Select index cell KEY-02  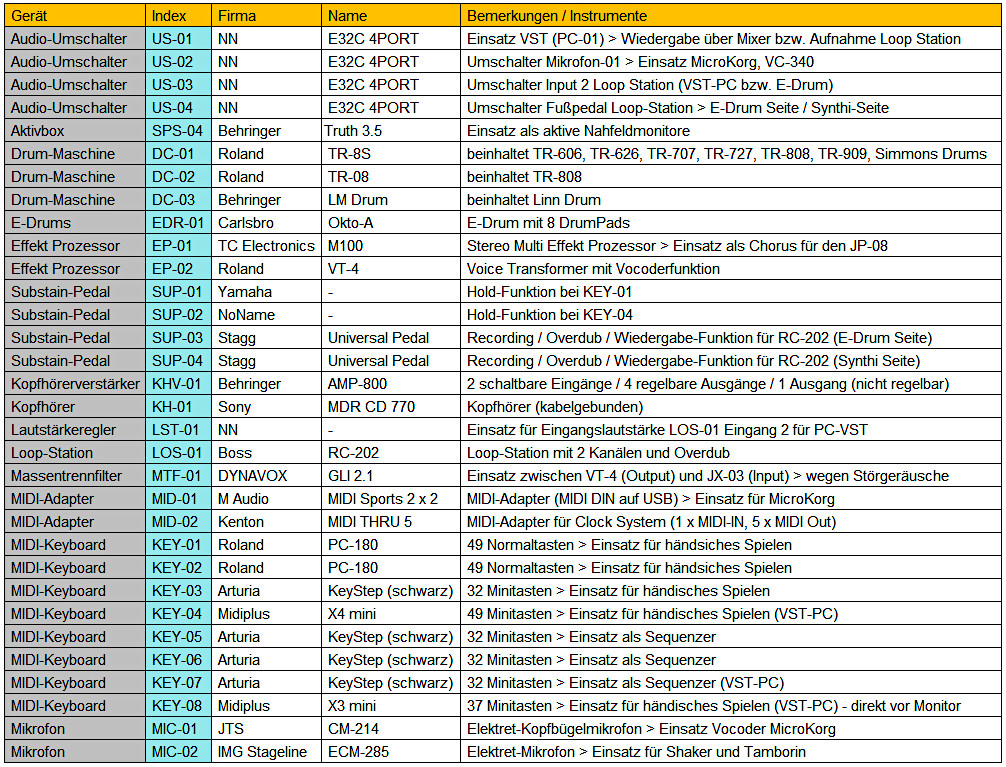click(x=178, y=568)
